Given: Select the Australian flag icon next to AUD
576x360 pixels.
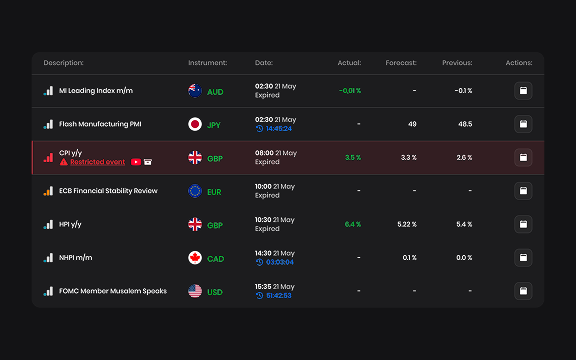Looking at the screenshot, I should coord(195,91).
